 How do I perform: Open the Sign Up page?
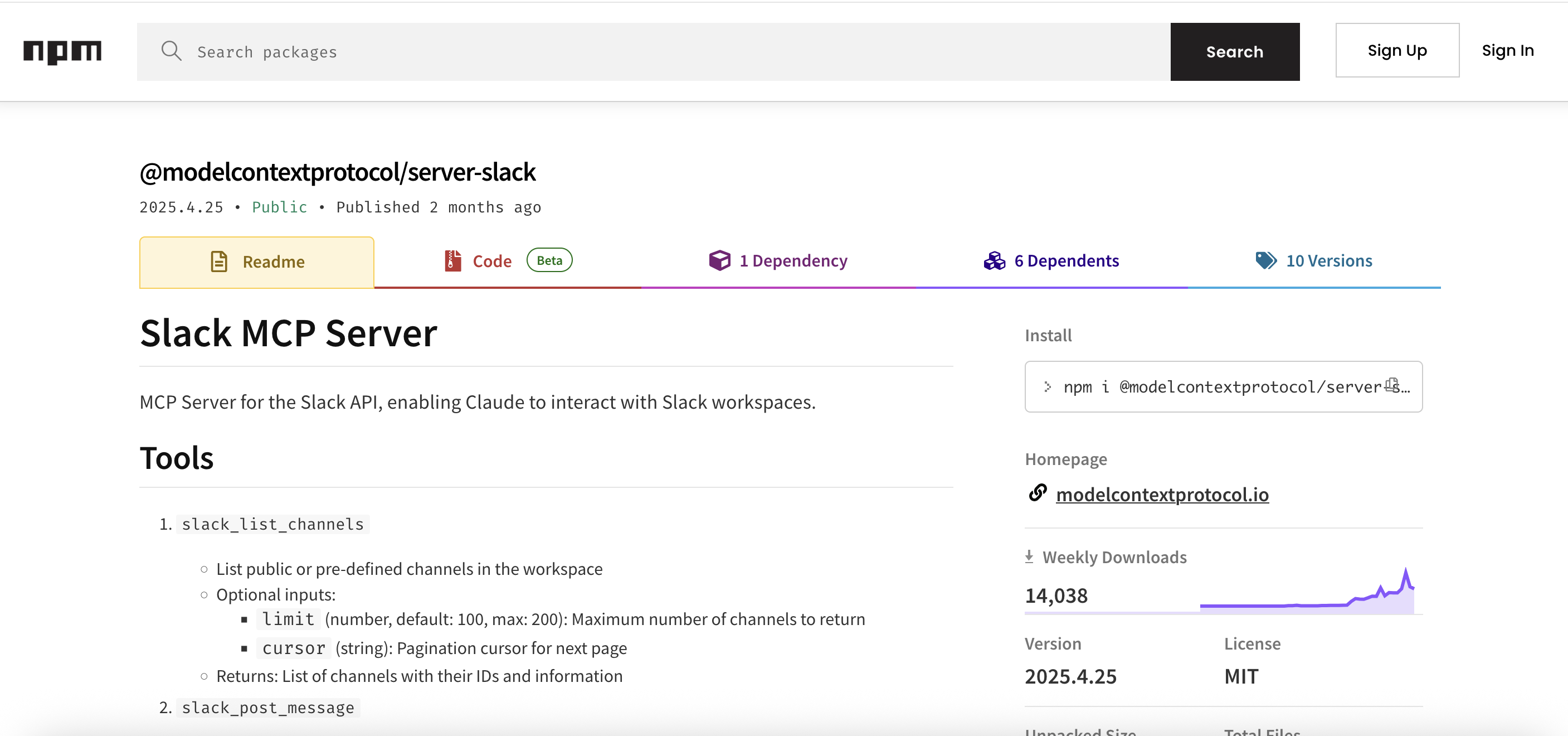tap(1397, 51)
